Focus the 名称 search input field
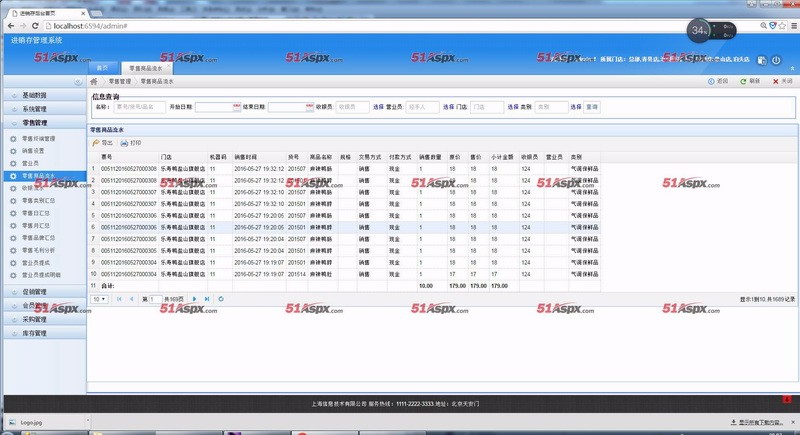Viewport: 800px width, 435px height. 140,107
